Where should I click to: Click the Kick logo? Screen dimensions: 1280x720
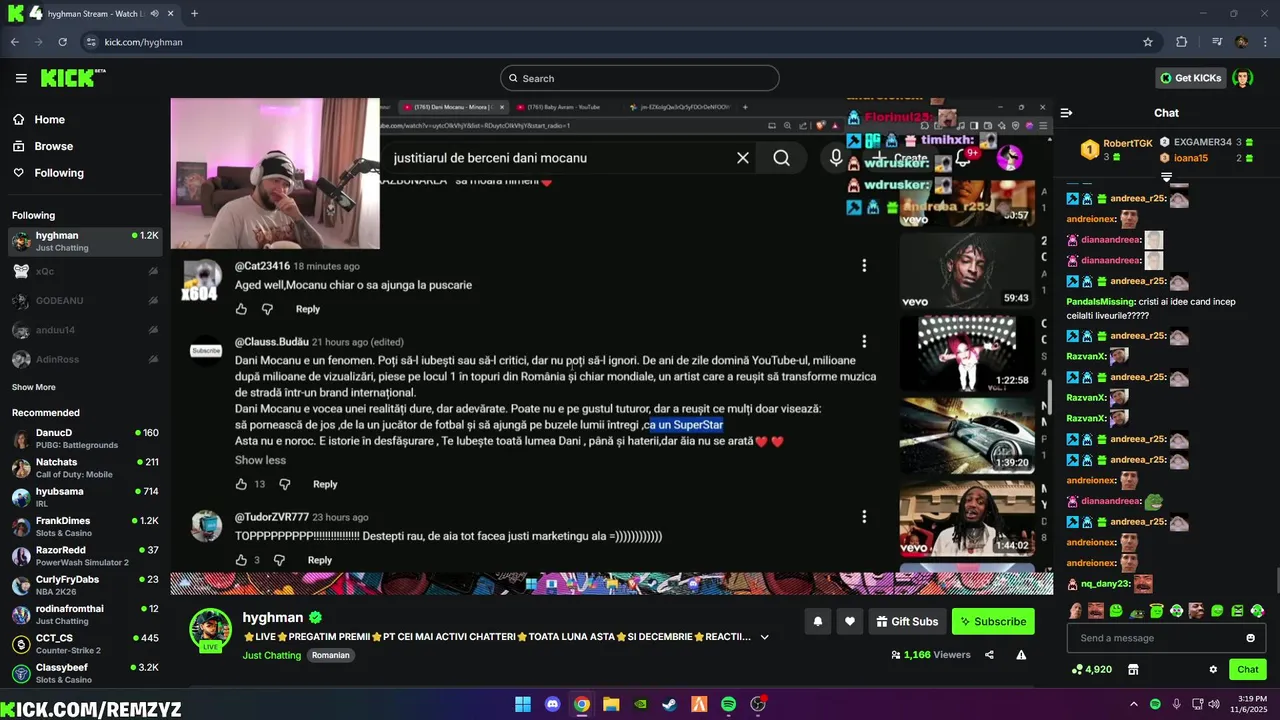pyautogui.click(x=73, y=78)
